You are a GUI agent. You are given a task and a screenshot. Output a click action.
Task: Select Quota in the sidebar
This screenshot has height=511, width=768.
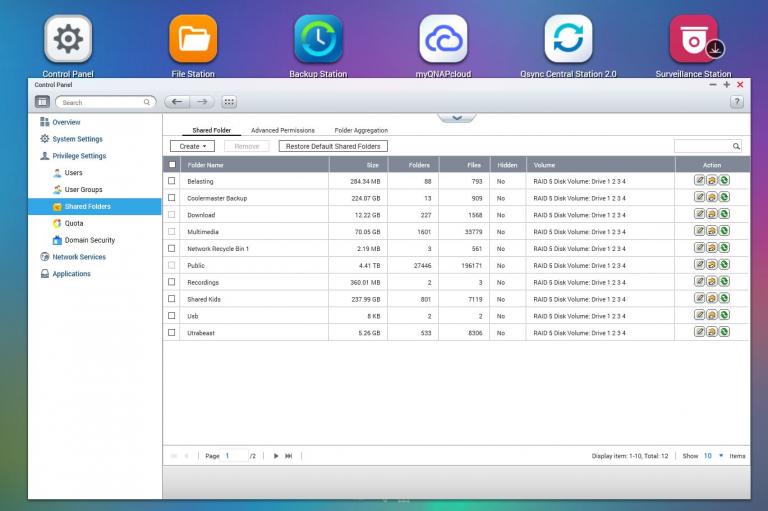pos(74,223)
